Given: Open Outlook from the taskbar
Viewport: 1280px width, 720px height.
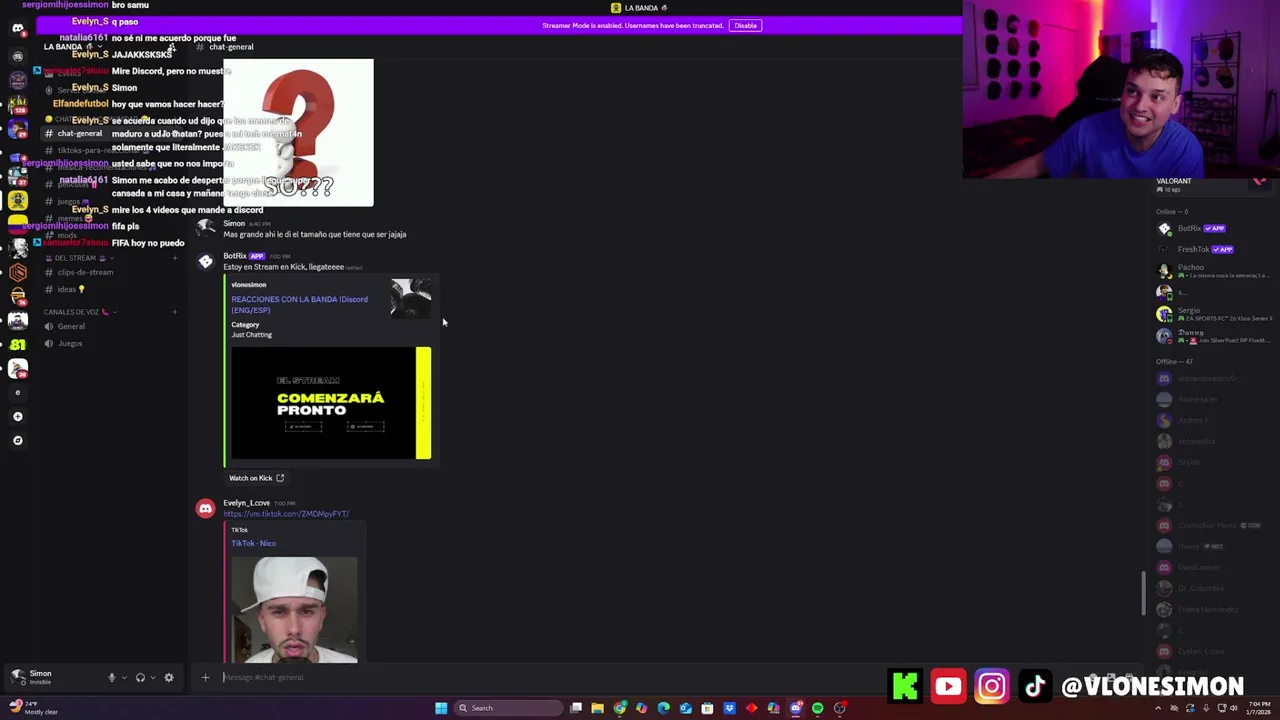Looking at the screenshot, I should (686, 708).
